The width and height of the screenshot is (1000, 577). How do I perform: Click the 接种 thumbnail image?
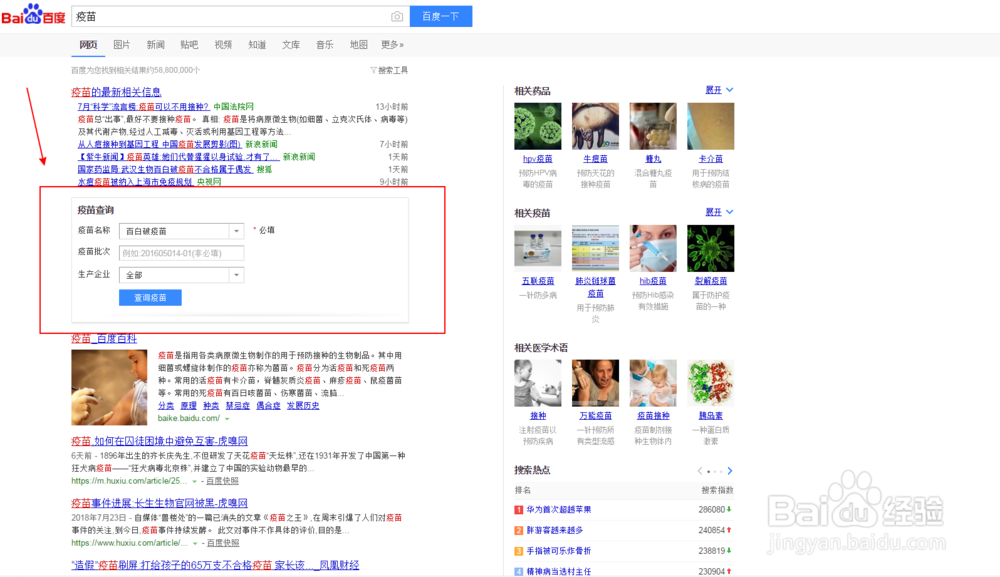click(538, 383)
